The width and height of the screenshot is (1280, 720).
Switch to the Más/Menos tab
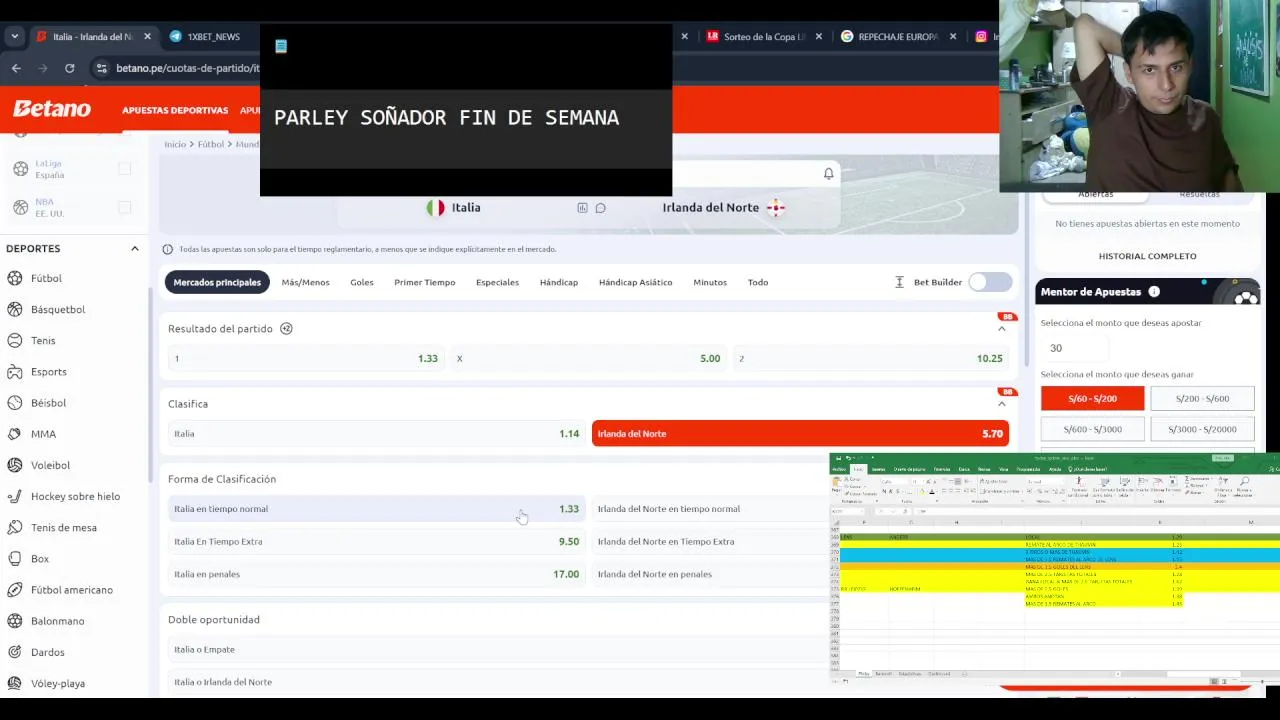pyautogui.click(x=305, y=282)
